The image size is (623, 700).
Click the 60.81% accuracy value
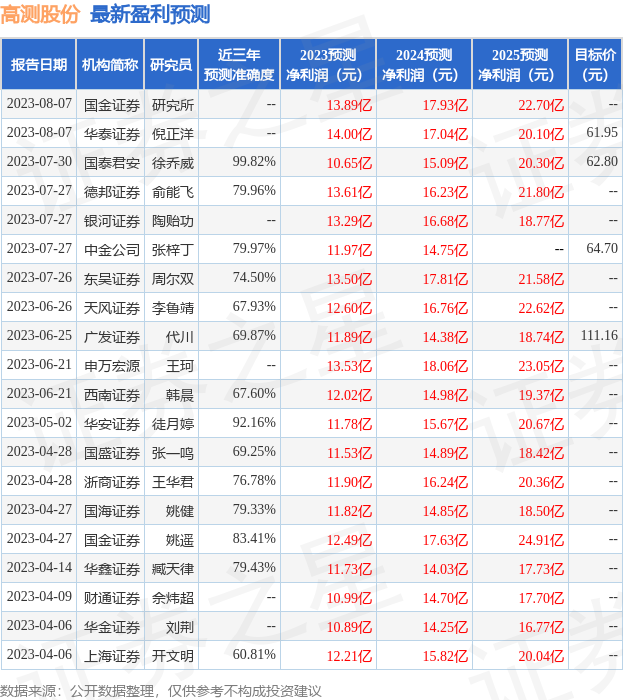254,654
